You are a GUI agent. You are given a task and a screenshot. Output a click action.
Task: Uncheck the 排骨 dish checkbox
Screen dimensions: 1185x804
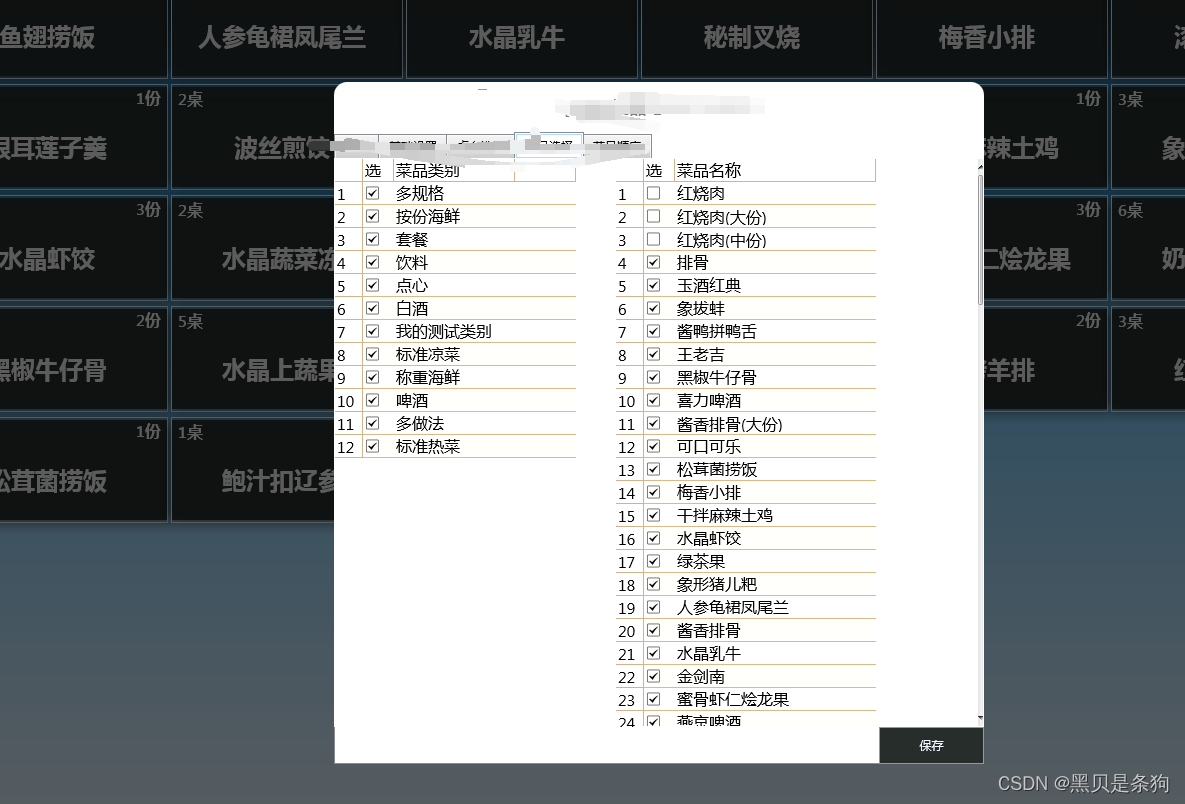(652, 262)
